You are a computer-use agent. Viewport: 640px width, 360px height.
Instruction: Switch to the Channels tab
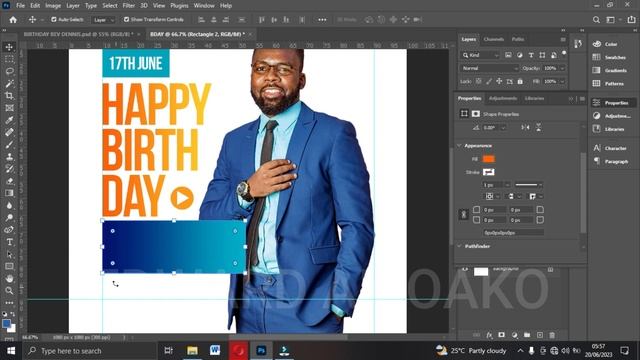[x=493, y=39]
